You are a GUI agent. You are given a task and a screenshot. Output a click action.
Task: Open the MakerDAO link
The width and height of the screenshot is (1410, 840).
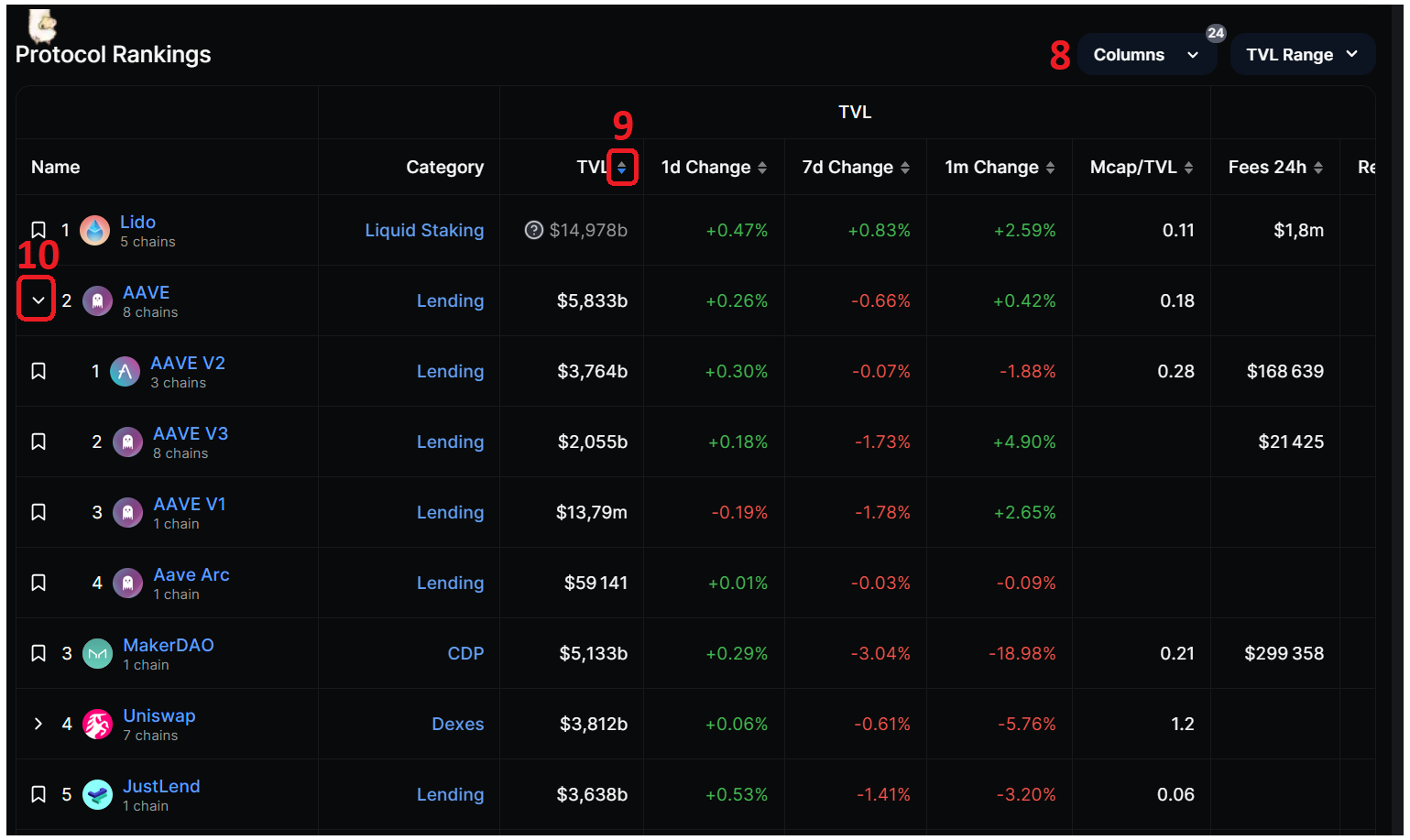169,645
